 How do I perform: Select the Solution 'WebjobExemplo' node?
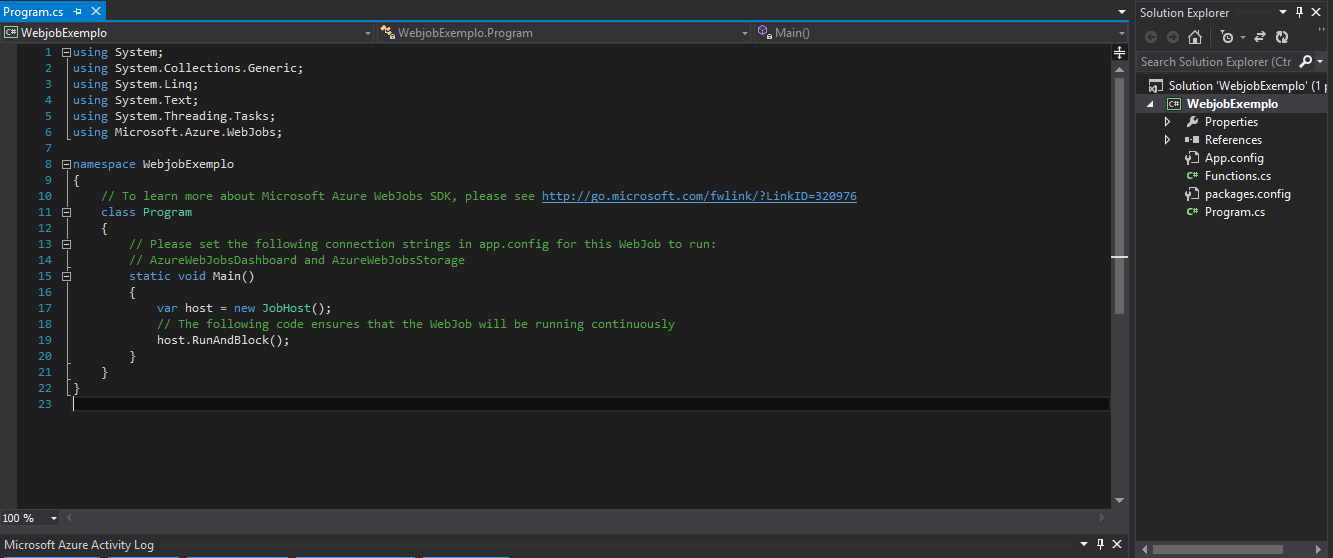tap(1238, 86)
